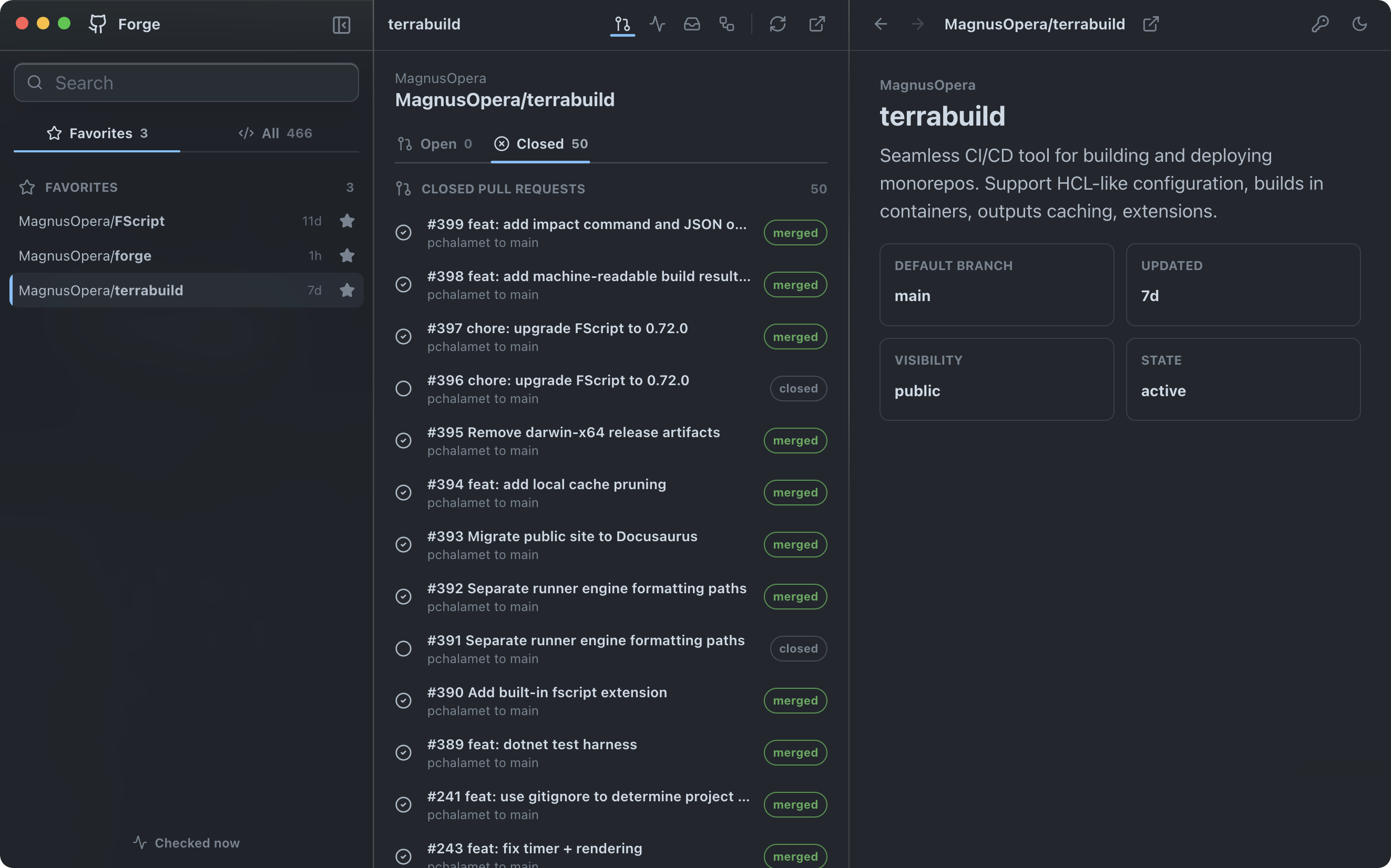Open PR #393 Migrate public site to Docusaurus

pos(611,545)
